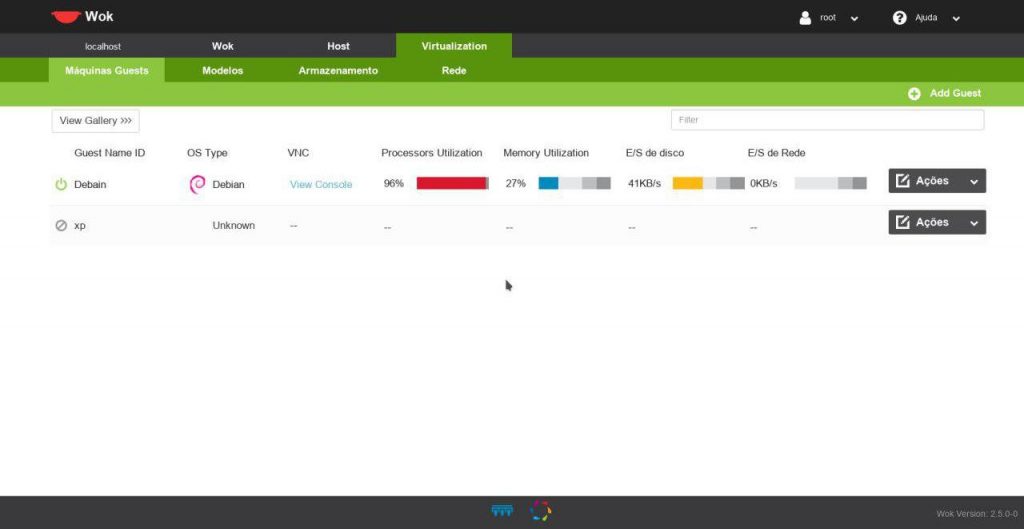This screenshot has height=529, width=1024.
Task: Click the colorful circle icon in footer
Action: [x=540, y=511]
